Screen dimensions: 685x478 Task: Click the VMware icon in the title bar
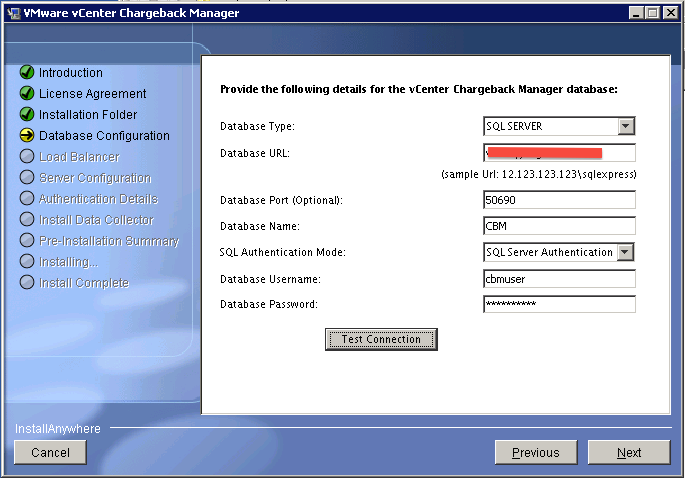11,12
